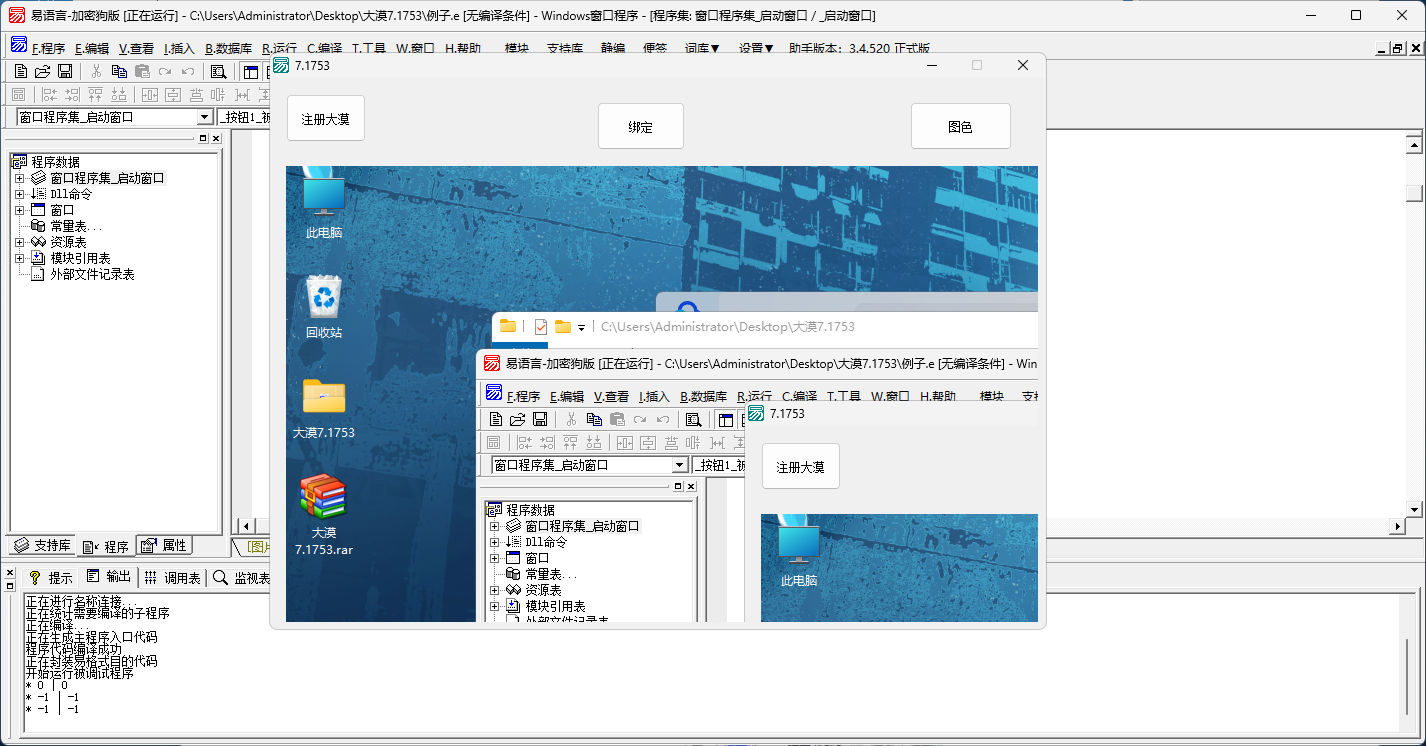Viewport: 1426px width, 746px height.
Task: Click the 7.1753 dialog title icon
Action: tap(281, 65)
